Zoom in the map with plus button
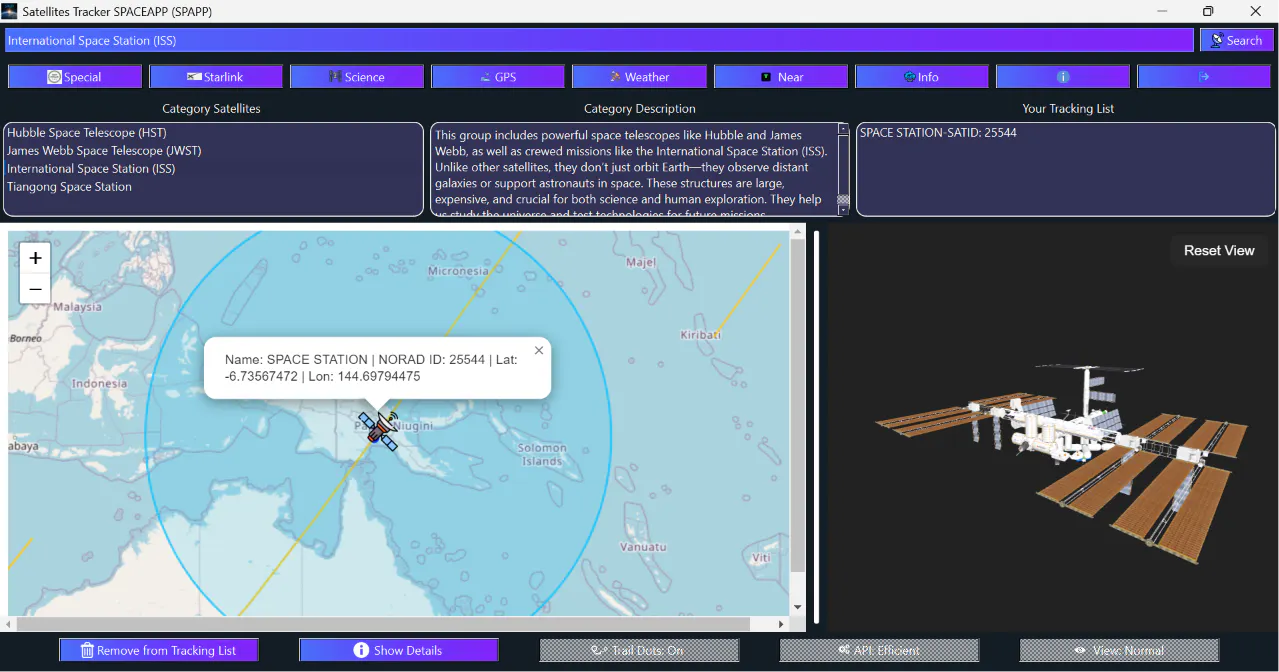The width and height of the screenshot is (1279, 672). point(35,258)
